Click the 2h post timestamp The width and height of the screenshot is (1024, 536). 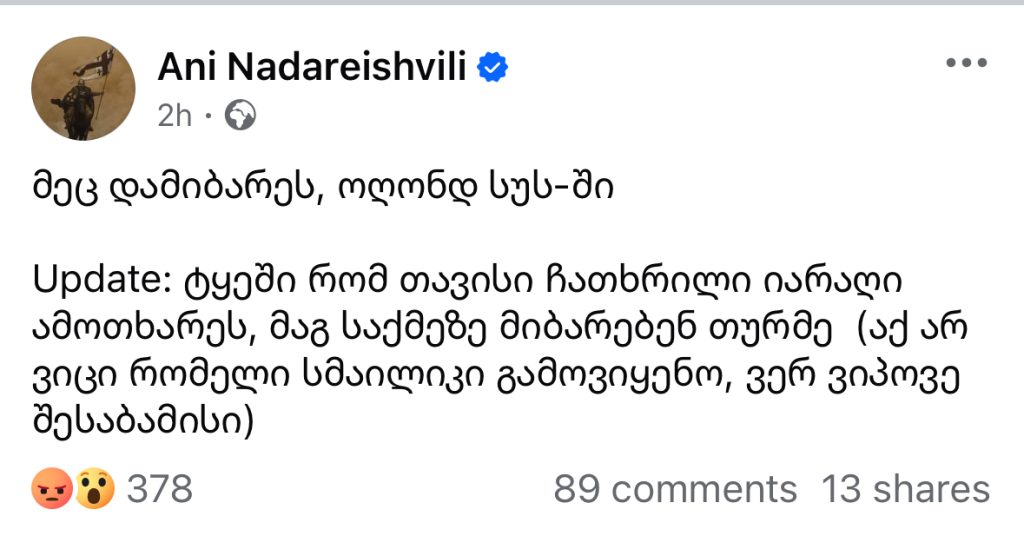(174, 117)
